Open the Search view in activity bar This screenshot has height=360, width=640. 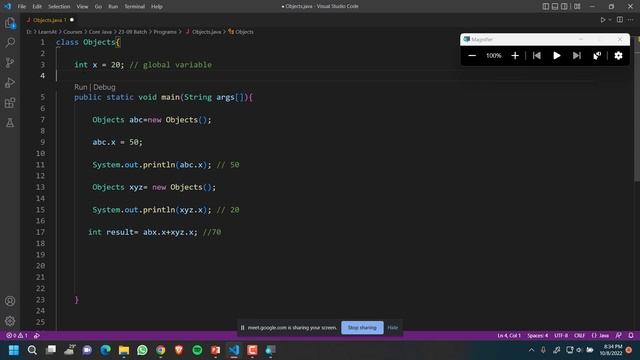[x=10, y=42]
